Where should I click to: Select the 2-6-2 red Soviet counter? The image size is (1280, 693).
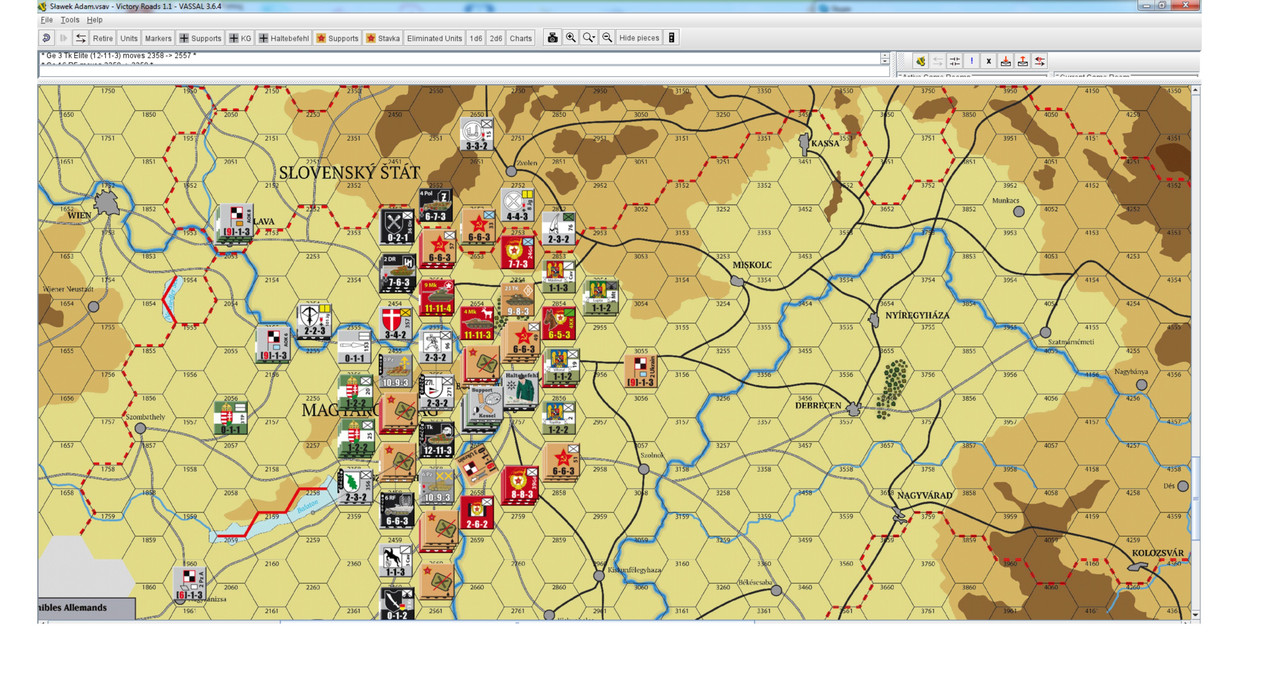[x=476, y=512]
